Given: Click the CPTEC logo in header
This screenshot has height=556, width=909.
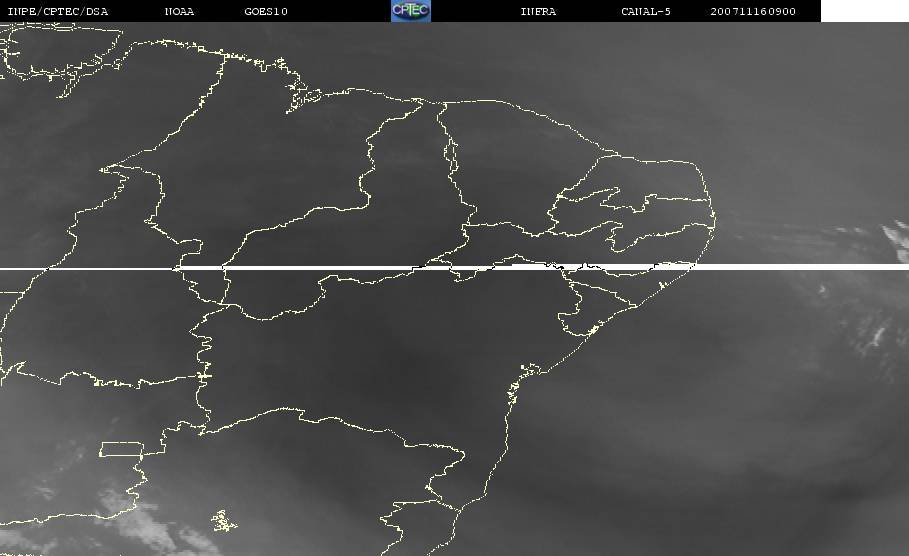Looking at the screenshot, I should [411, 10].
